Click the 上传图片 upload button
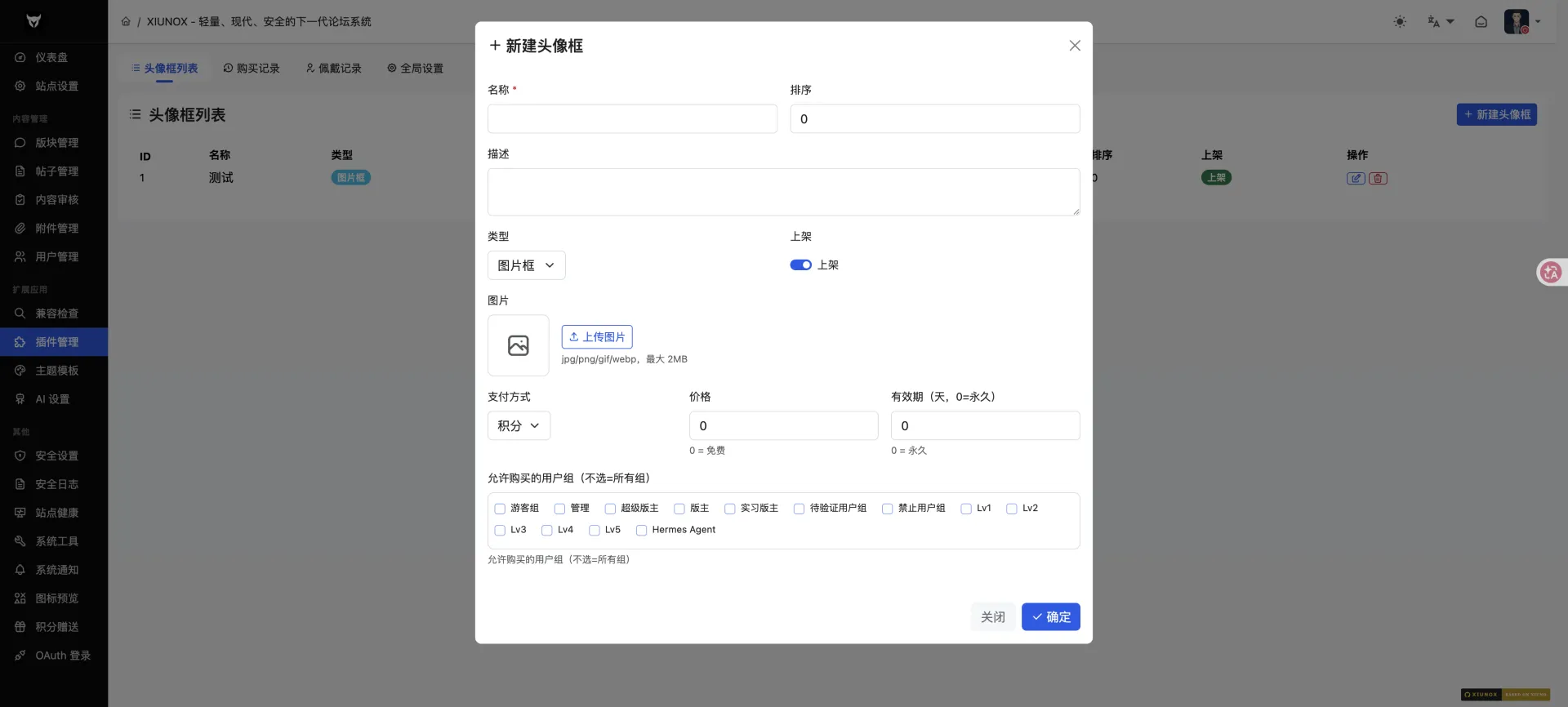This screenshot has height=707, width=1568. click(597, 336)
